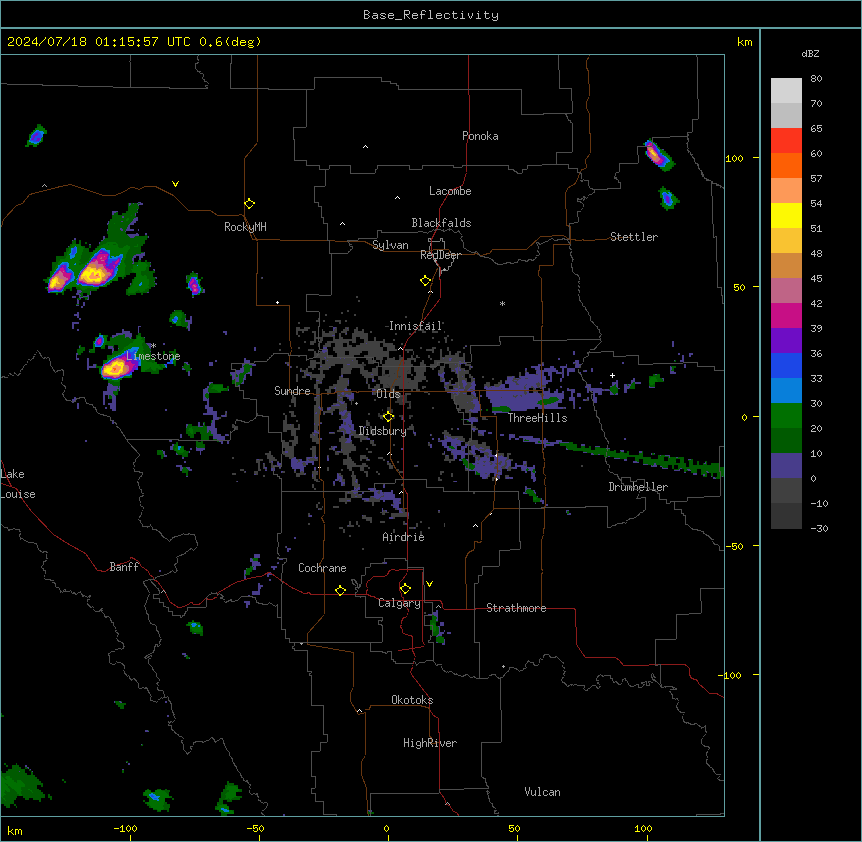
Task: Click the Sylvan label
Action: 390,245
